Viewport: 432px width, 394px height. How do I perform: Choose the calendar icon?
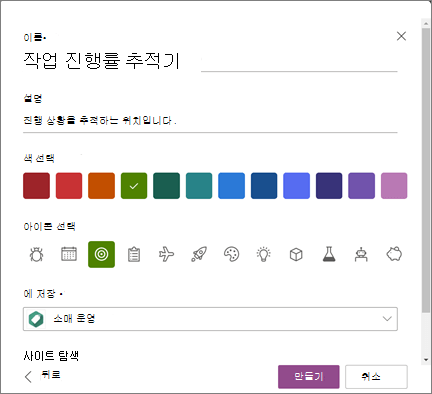pos(69,254)
